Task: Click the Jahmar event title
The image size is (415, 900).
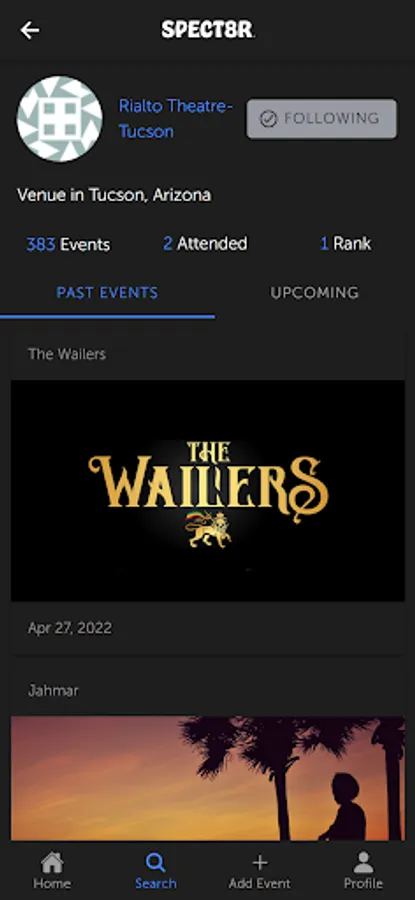Action: pyautogui.click(x=53, y=690)
